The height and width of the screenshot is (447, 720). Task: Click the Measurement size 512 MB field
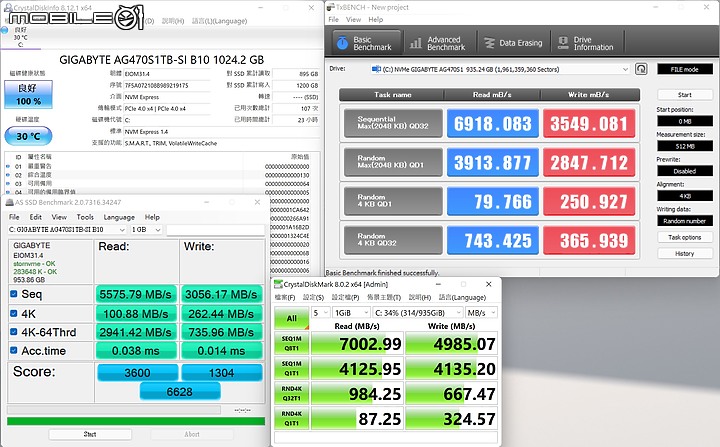[x=685, y=146]
